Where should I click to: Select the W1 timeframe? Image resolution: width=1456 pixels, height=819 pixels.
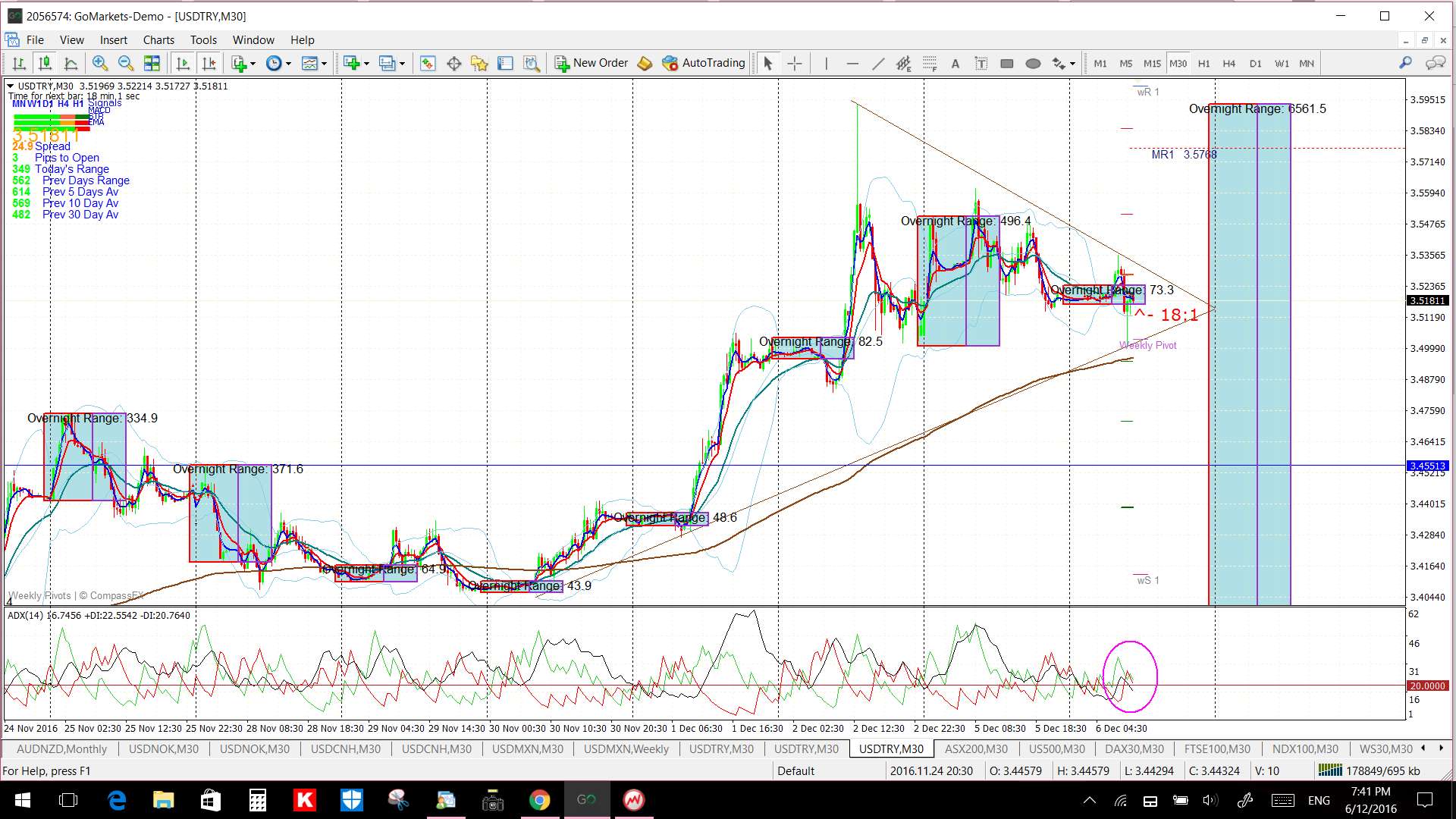(1282, 64)
